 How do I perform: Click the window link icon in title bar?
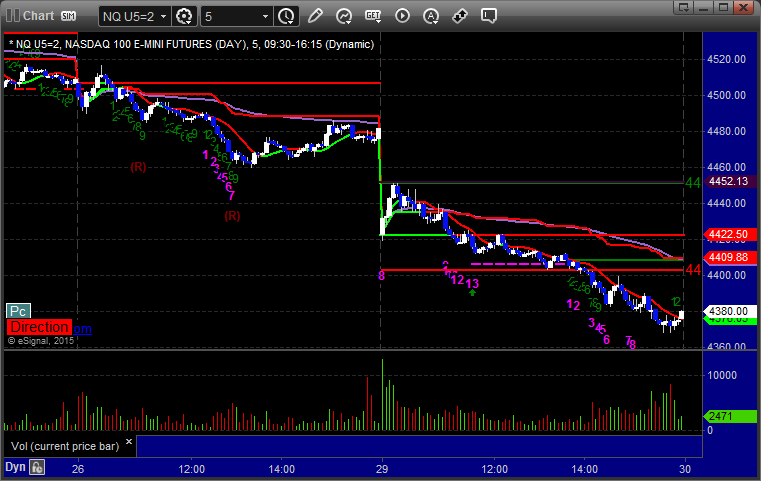tap(684, 7)
